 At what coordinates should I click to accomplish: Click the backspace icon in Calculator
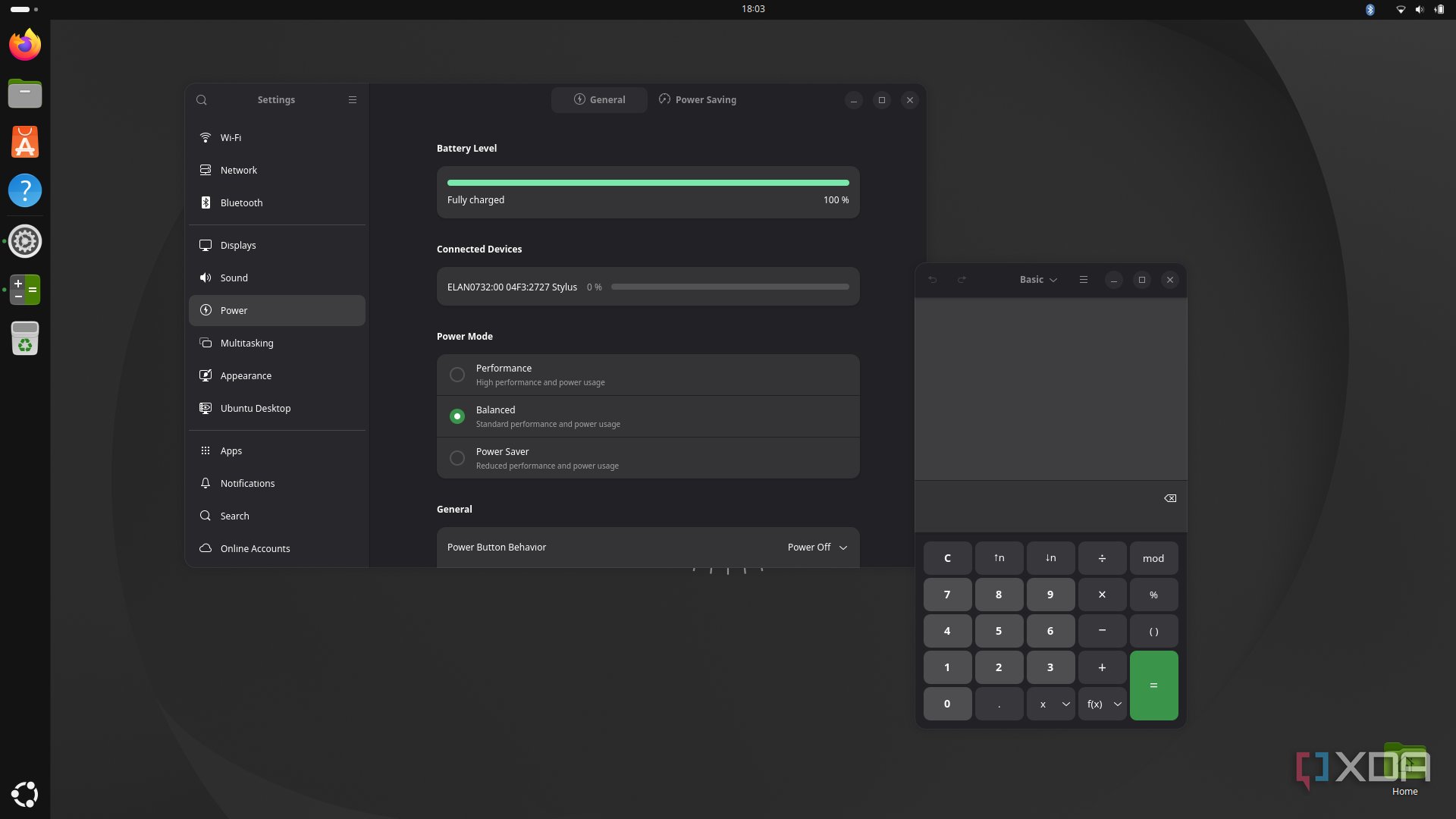coord(1170,498)
